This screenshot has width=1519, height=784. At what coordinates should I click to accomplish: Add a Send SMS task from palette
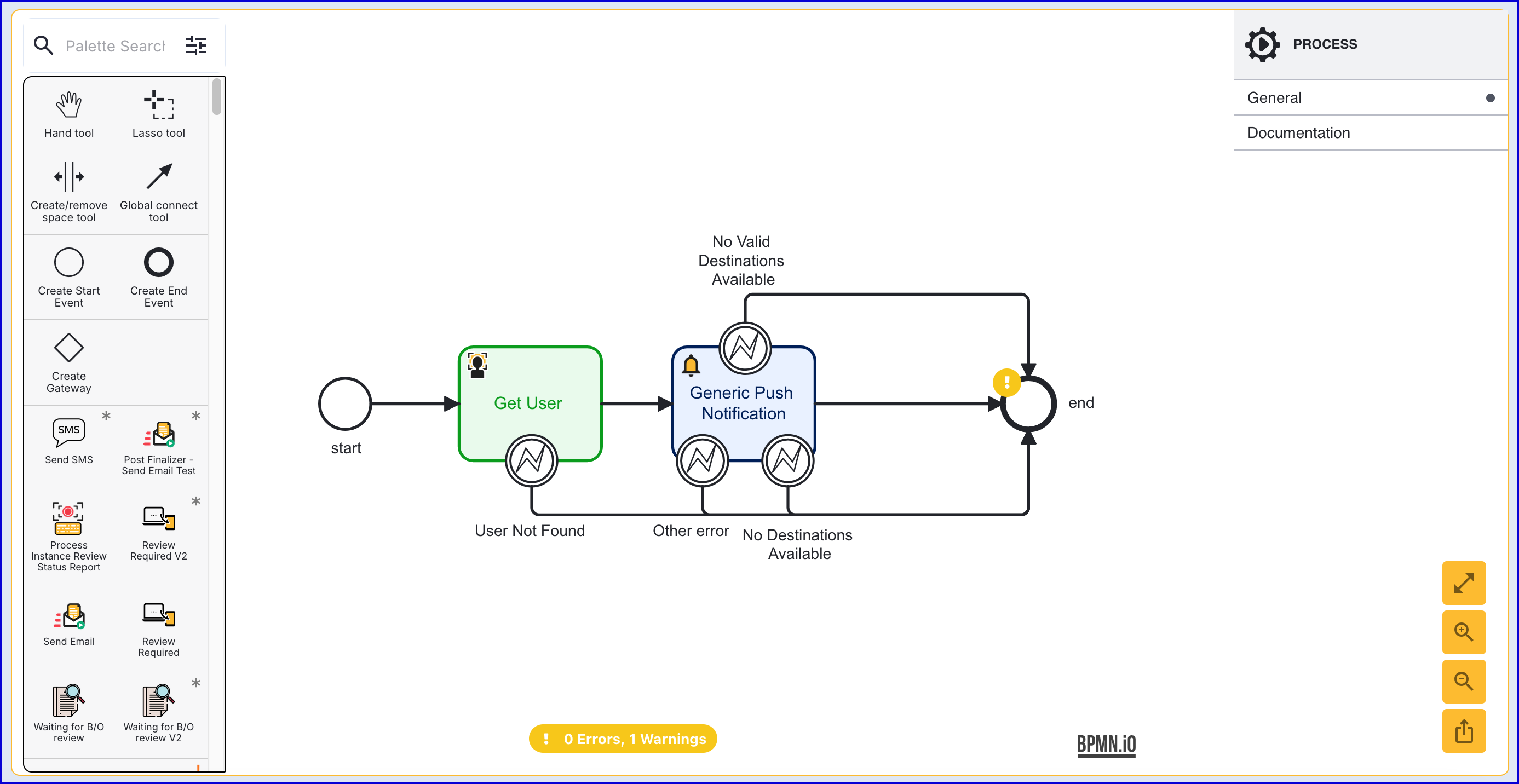coord(68,433)
